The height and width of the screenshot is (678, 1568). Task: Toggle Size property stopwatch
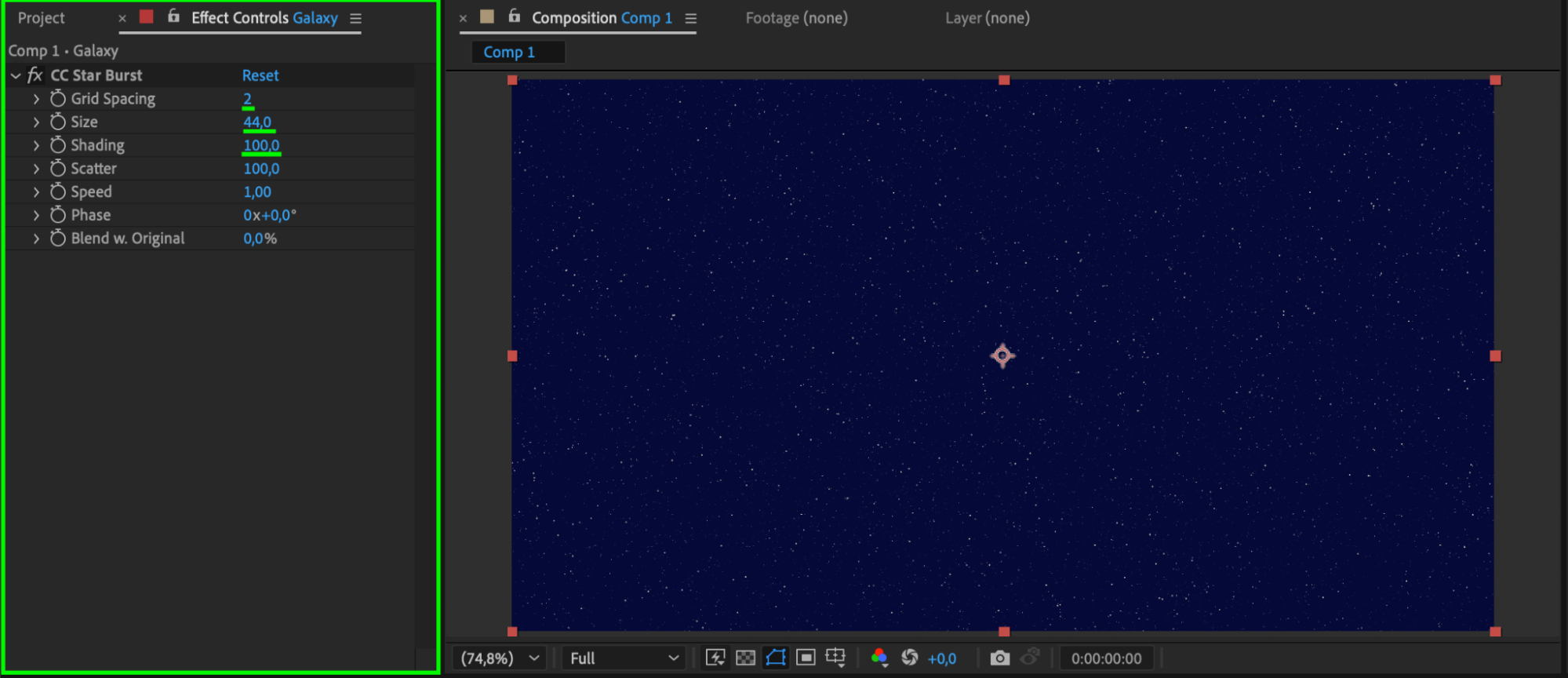tap(58, 122)
